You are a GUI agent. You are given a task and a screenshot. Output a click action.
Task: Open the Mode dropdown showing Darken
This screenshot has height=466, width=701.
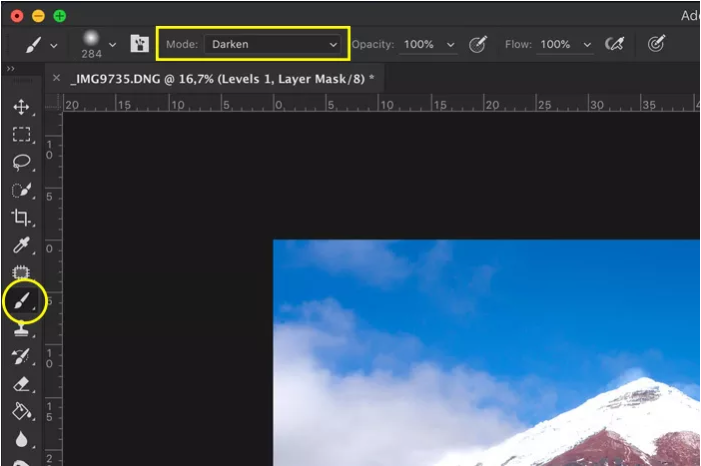274,44
